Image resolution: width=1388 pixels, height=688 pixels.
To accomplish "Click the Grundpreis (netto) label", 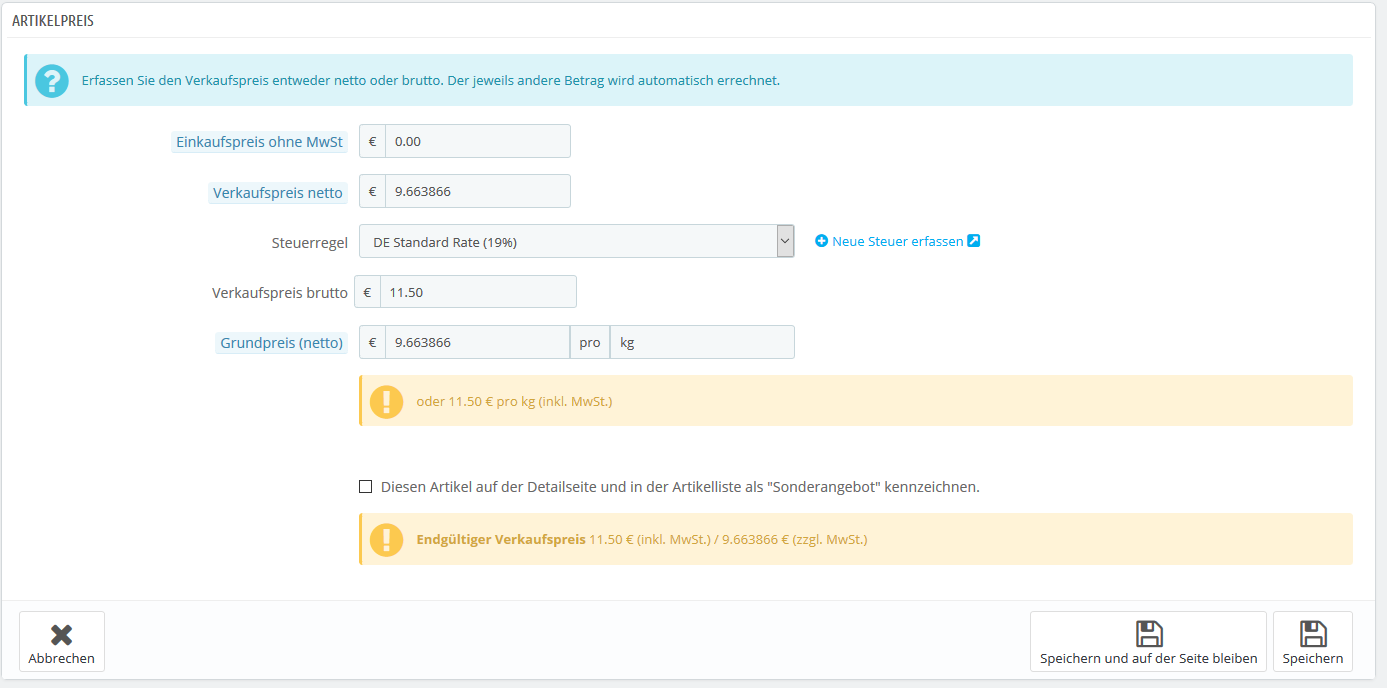I will coord(281,343).
